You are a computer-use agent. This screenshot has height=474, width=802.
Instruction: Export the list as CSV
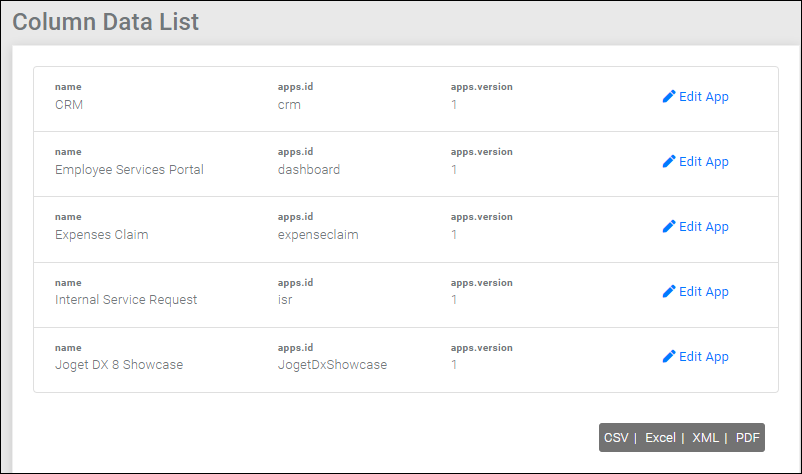tap(616, 438)
